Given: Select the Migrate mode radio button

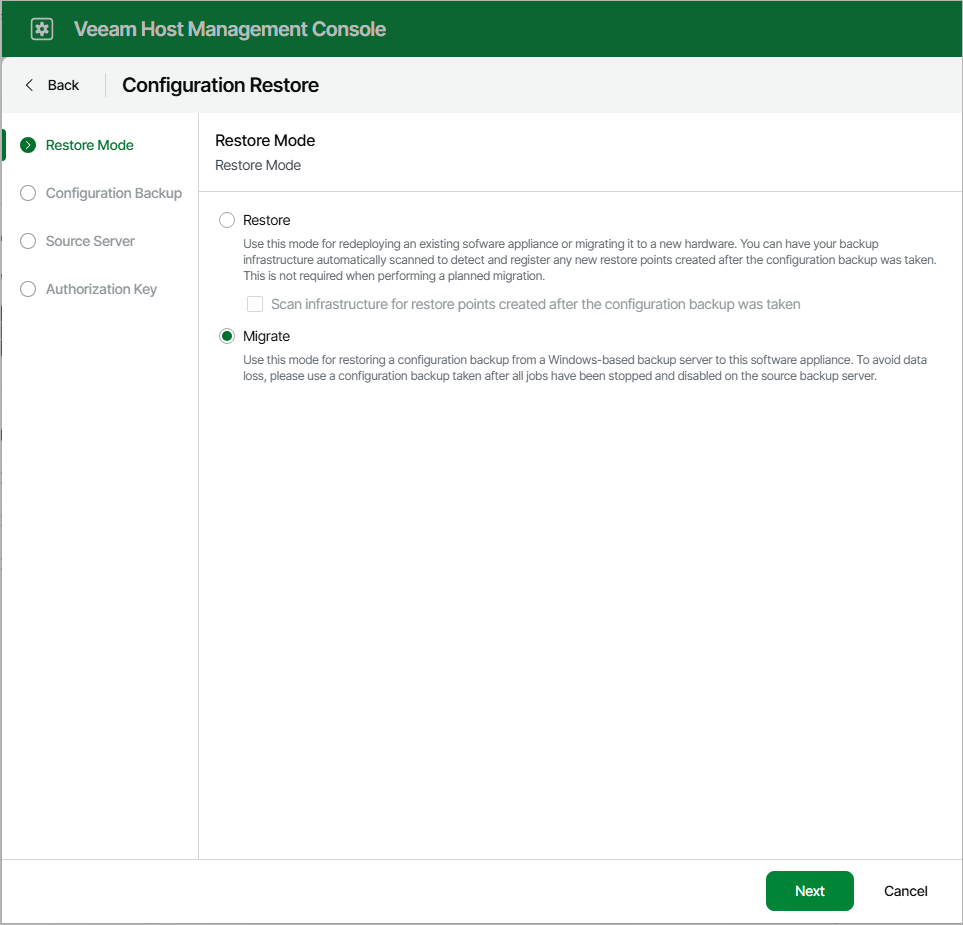Looking at the screenshot, I should click(226, 336).
